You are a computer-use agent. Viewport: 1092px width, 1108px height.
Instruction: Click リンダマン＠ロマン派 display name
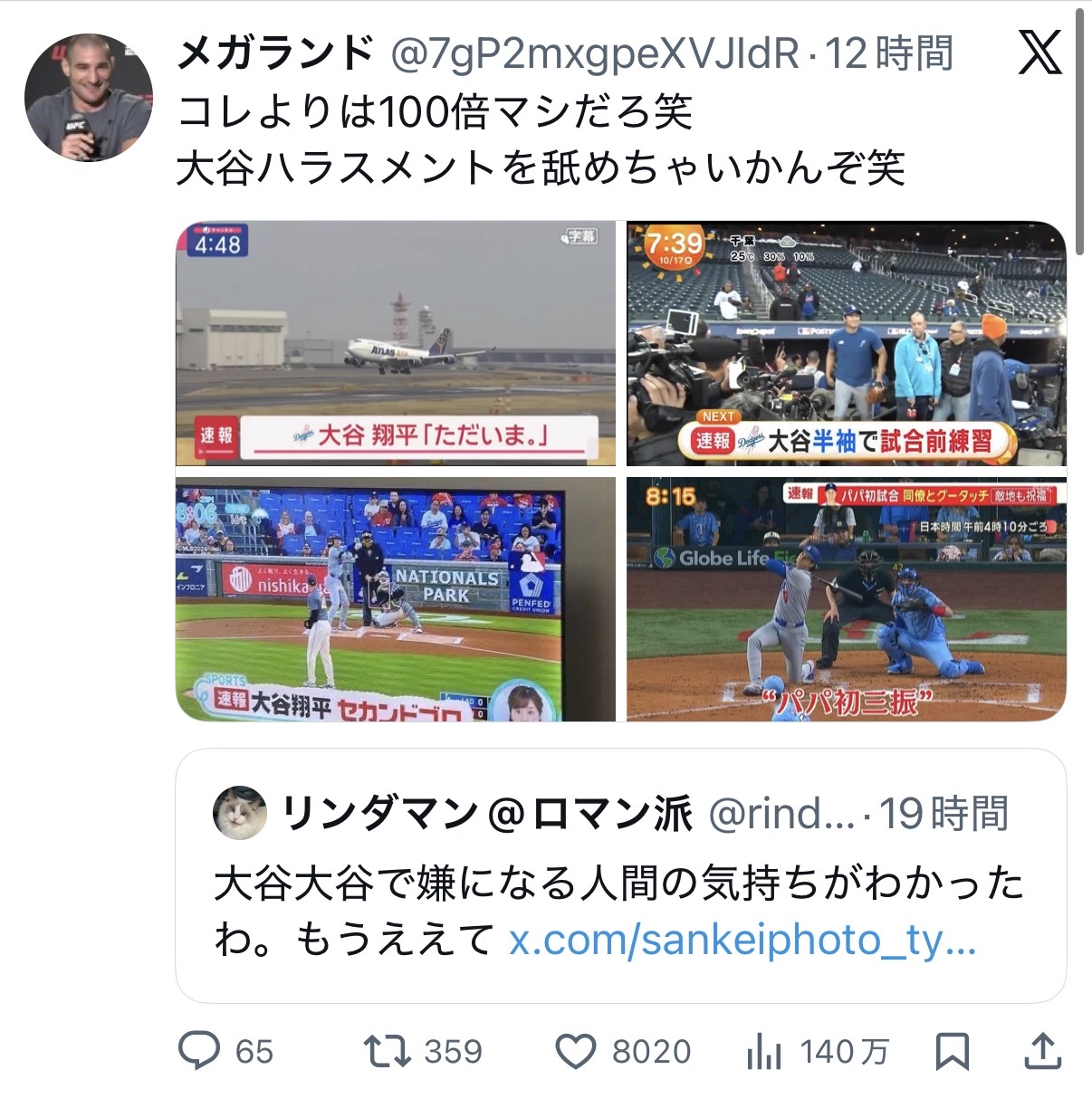487,813
